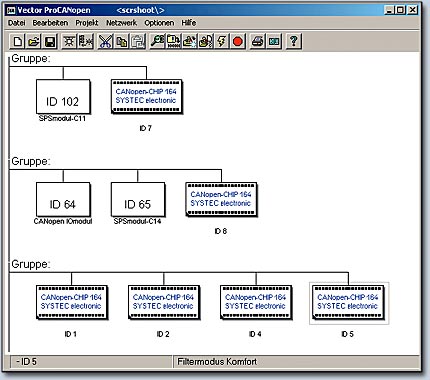
Task: Create a new project with the blank page icon
Action: pos(17,41)
